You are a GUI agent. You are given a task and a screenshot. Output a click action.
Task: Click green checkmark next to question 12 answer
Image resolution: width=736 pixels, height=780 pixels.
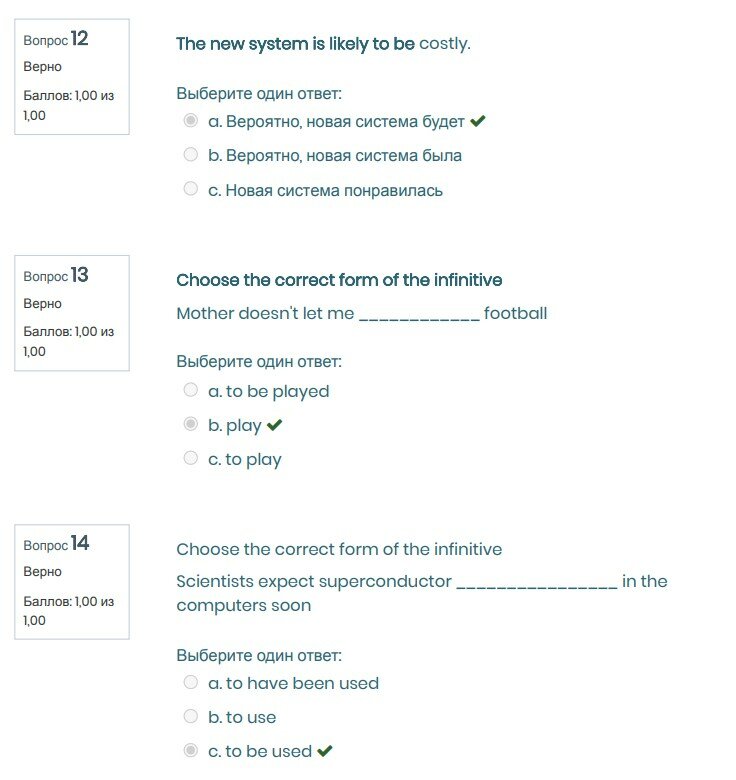(478, 121)
